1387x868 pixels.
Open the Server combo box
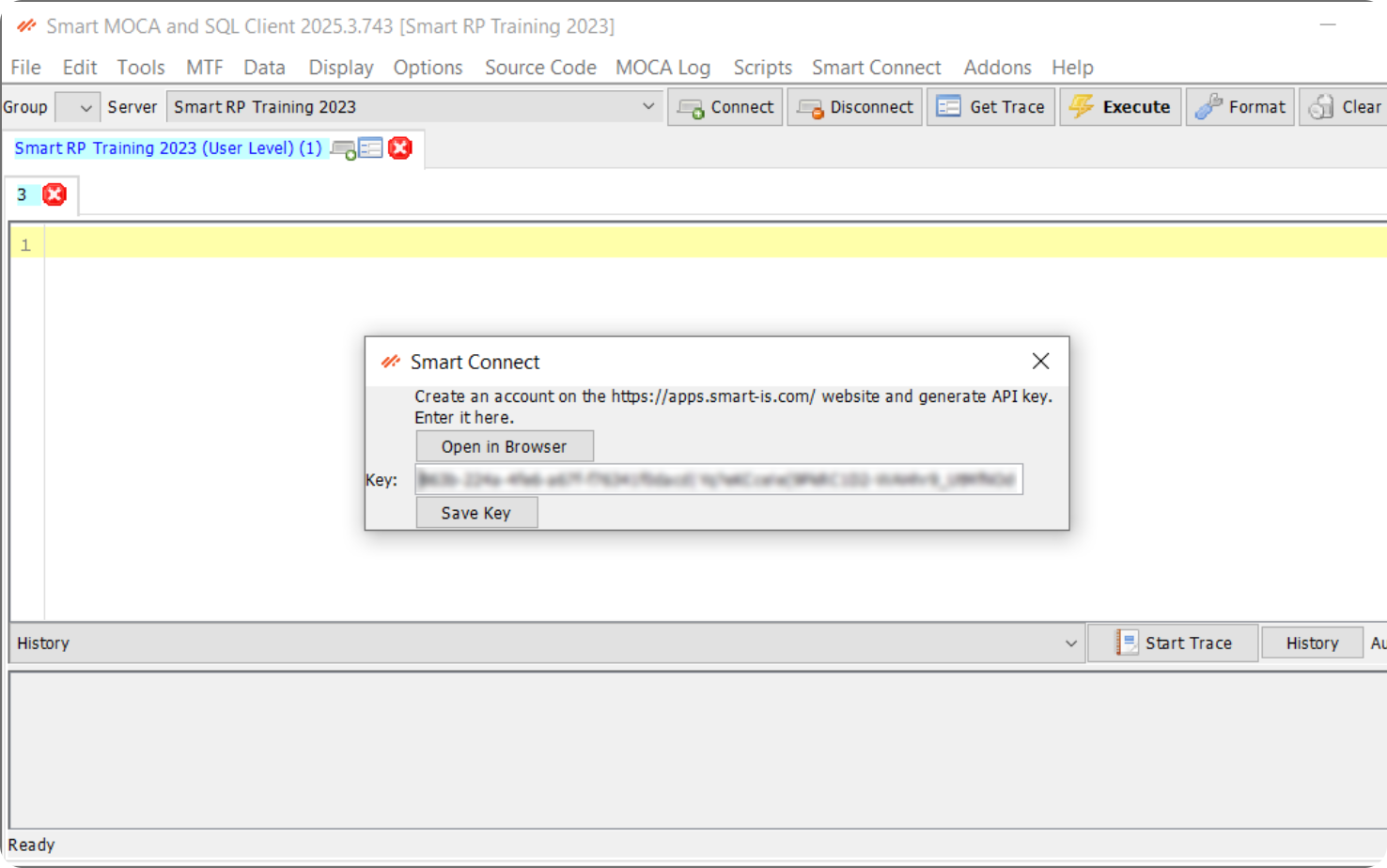click(x=647, y=106)
